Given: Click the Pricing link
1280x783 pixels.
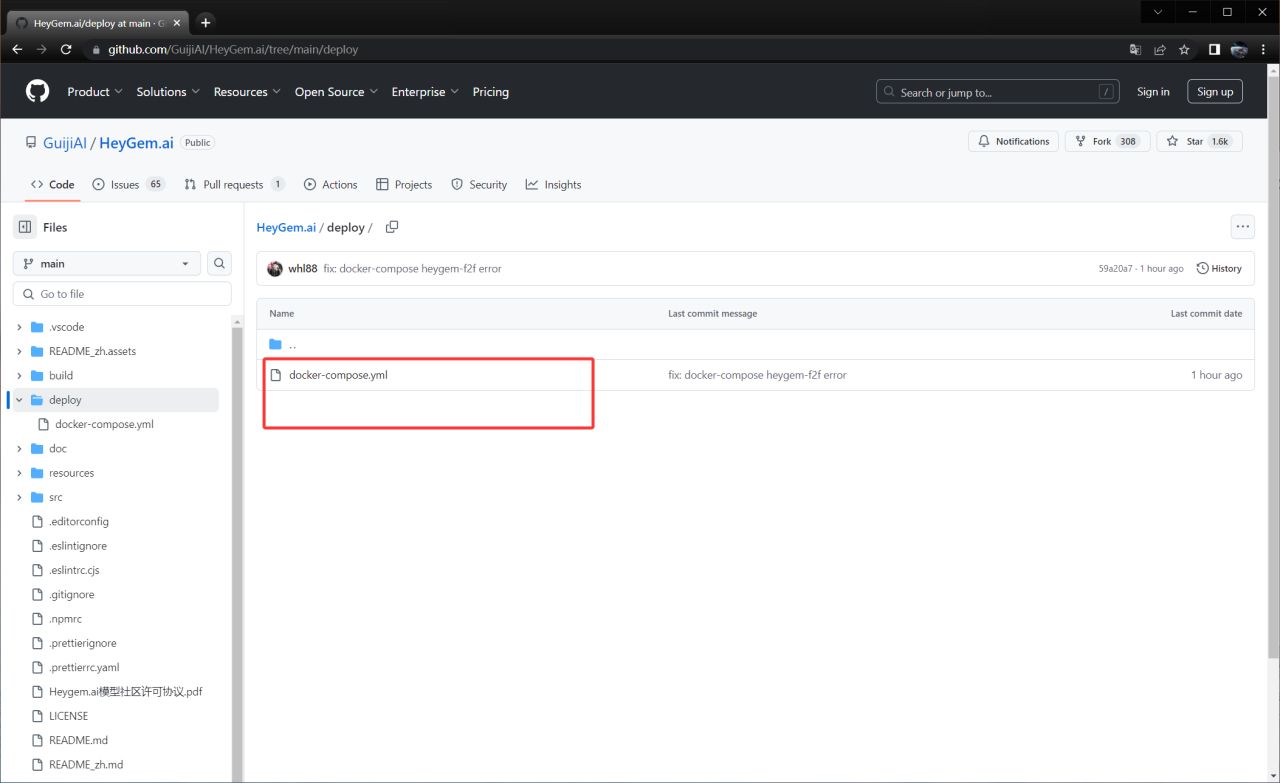Looking at the screenshot, I should click(490, 91).
